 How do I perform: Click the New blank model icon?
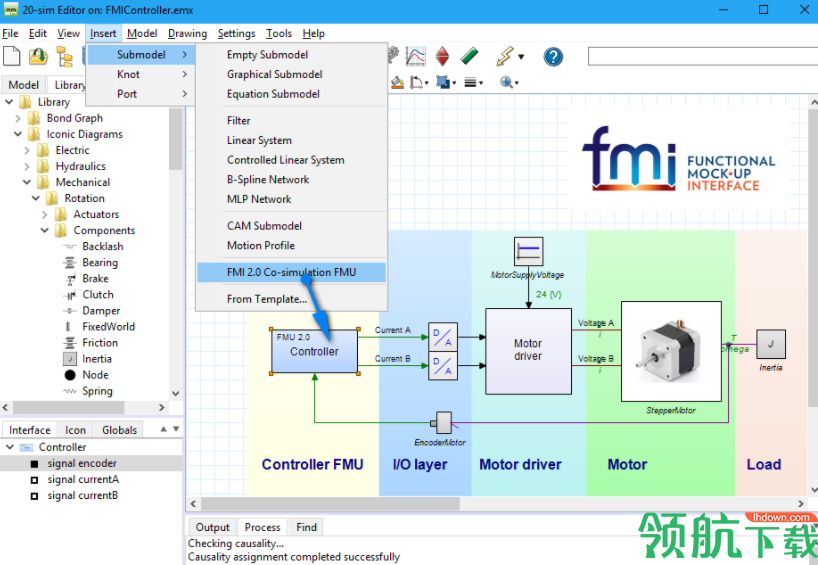11,56
